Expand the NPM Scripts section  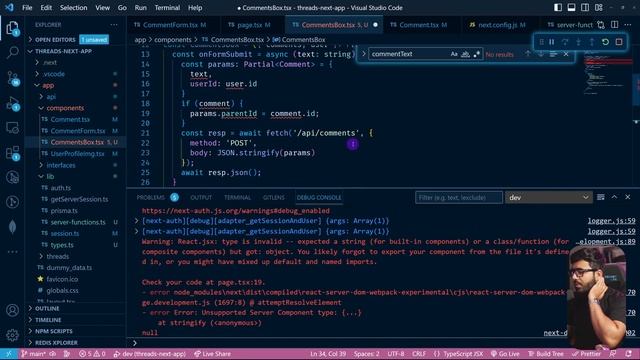pos(53,331)
